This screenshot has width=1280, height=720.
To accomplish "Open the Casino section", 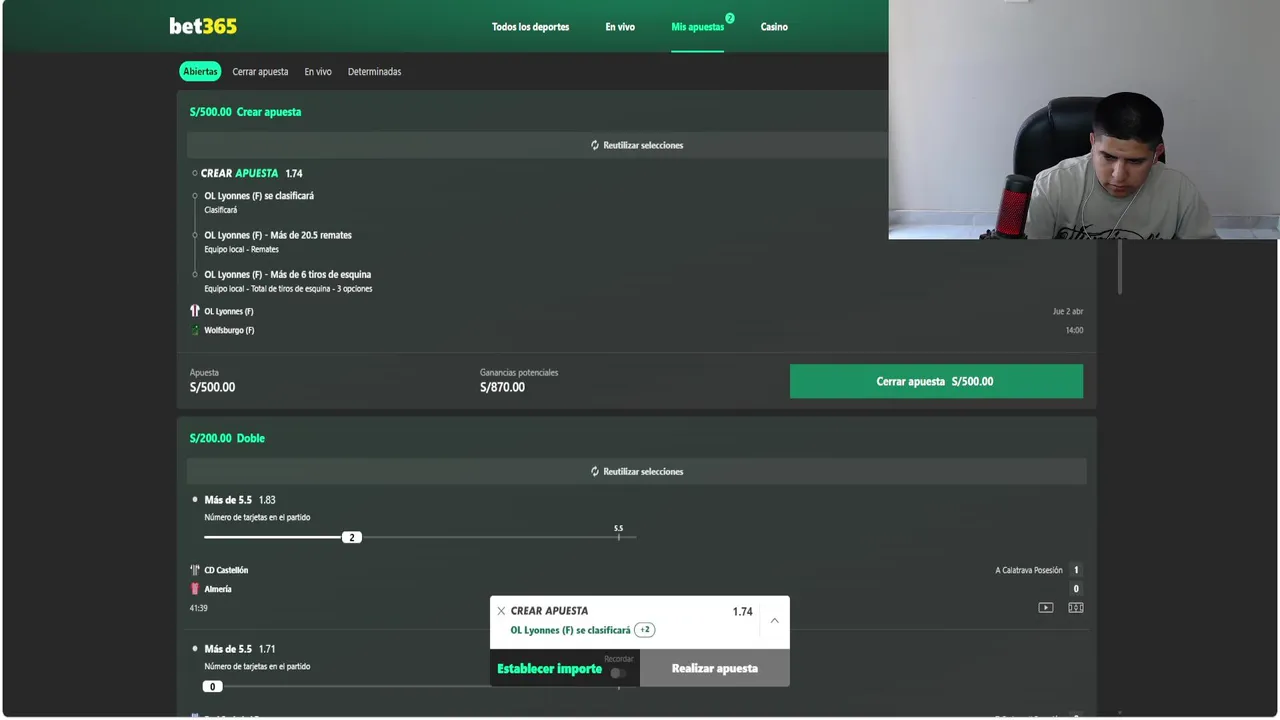I will (774, 27).
